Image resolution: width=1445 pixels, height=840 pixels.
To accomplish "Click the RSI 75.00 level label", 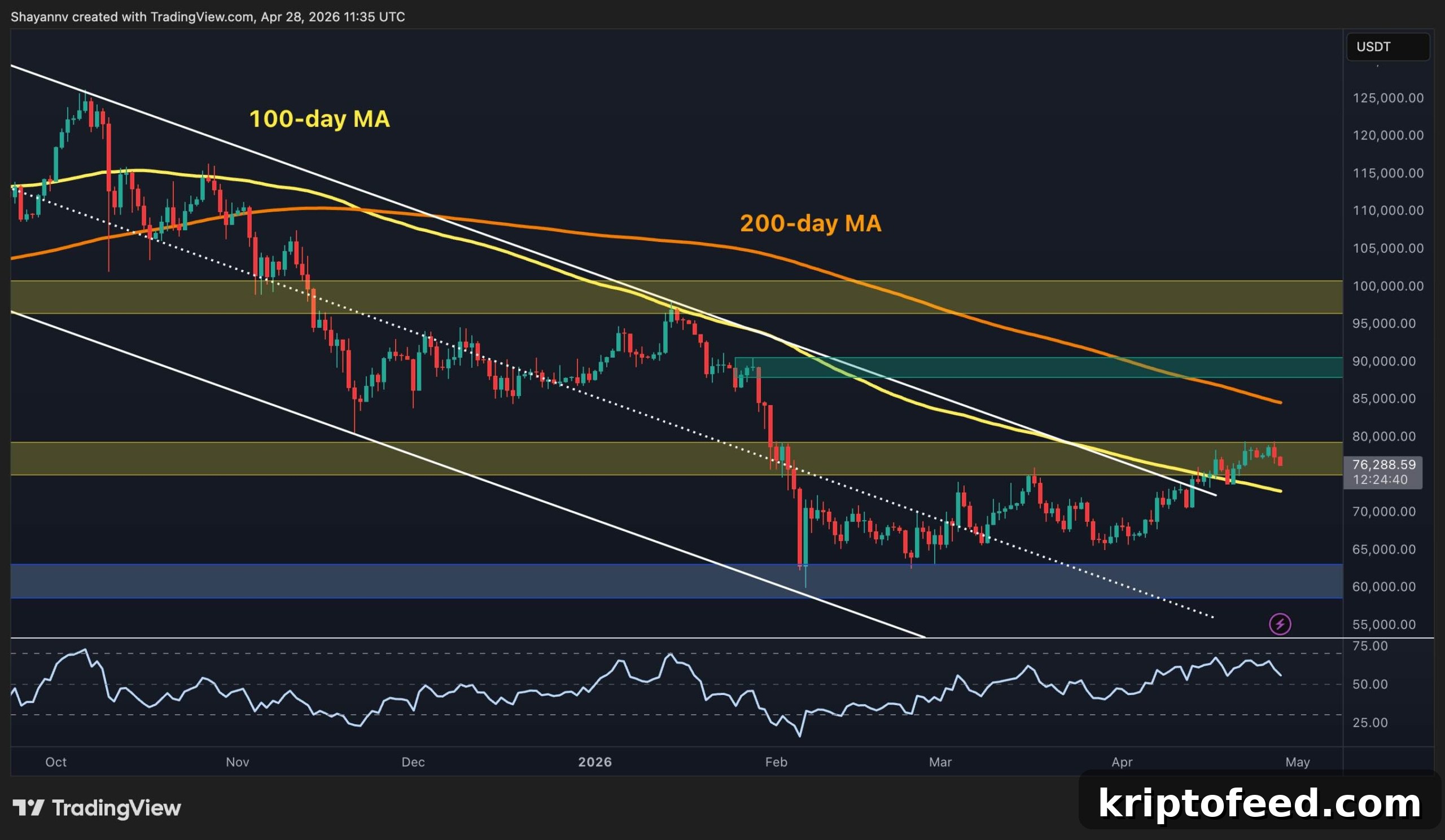I will (1370, 647).
